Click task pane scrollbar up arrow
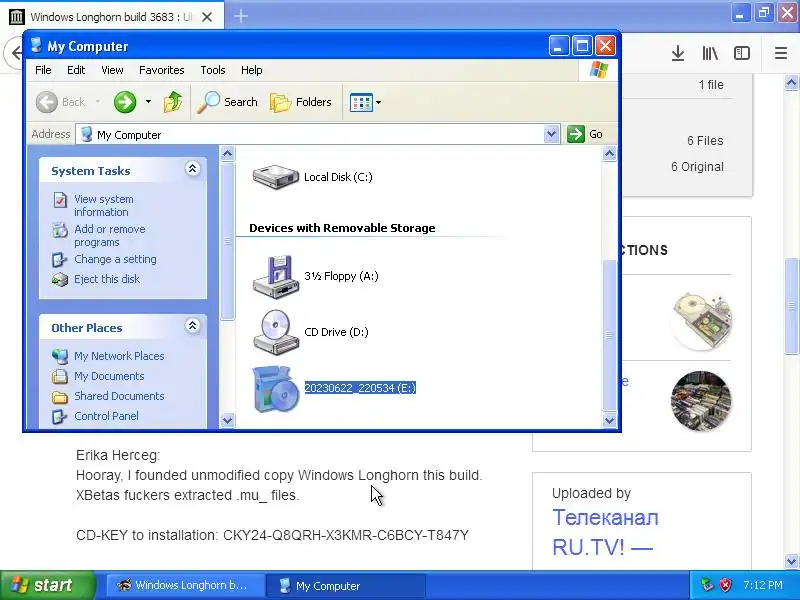800x600 pixels. (x=228, y=153)
